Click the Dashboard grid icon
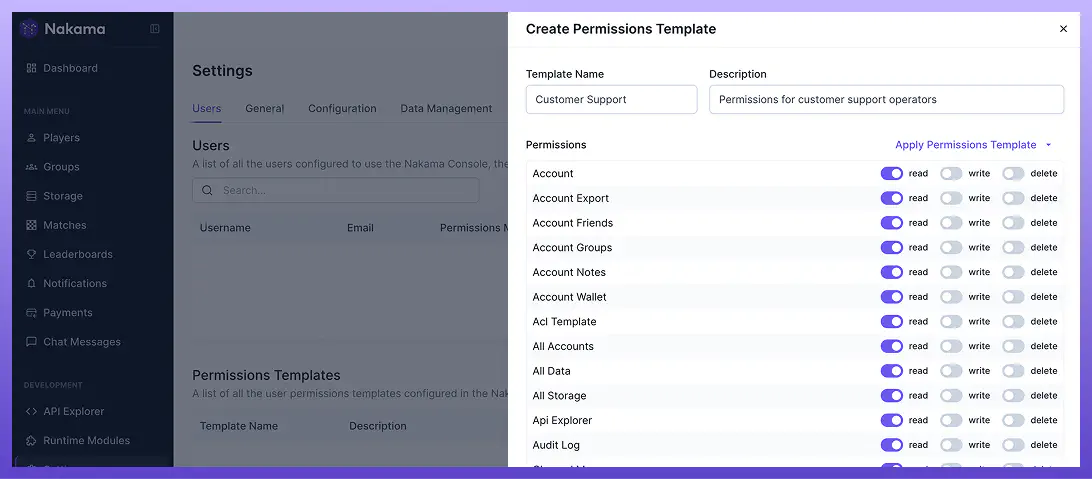Screen dimensions: 1092x479 click(31, 68)
